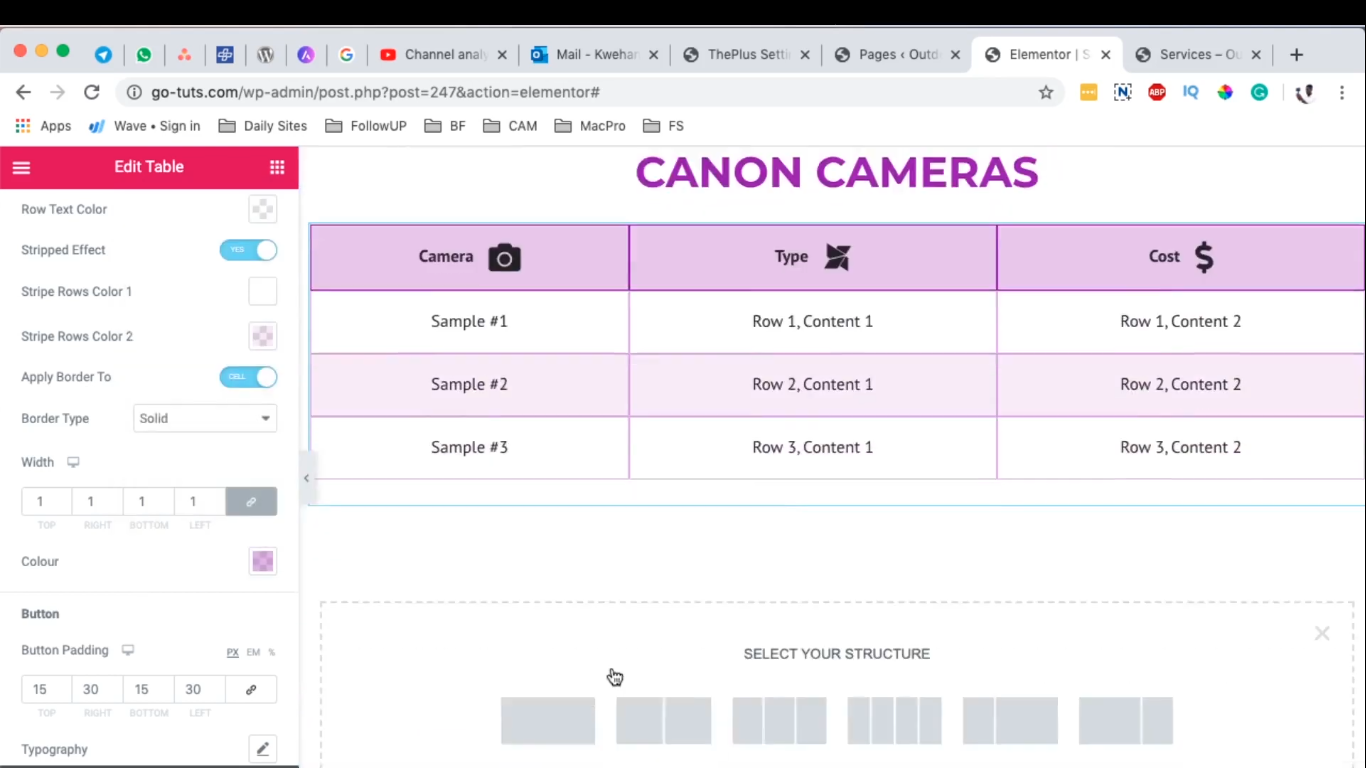Image resolution: width=1366 pixels, height=768 pixels.
Task: Click the camera icon in the table header
Action: (505, 258)
